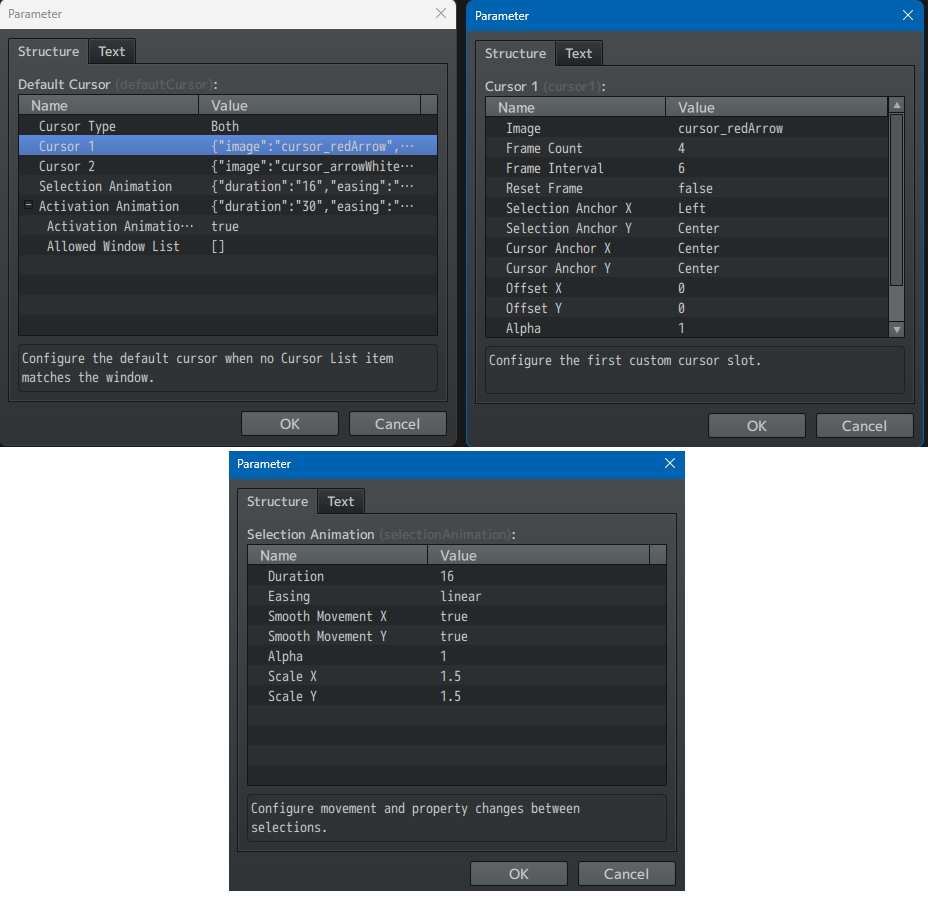
Task: Click the Activation Animatio… true row
Action: click(228, 226)
